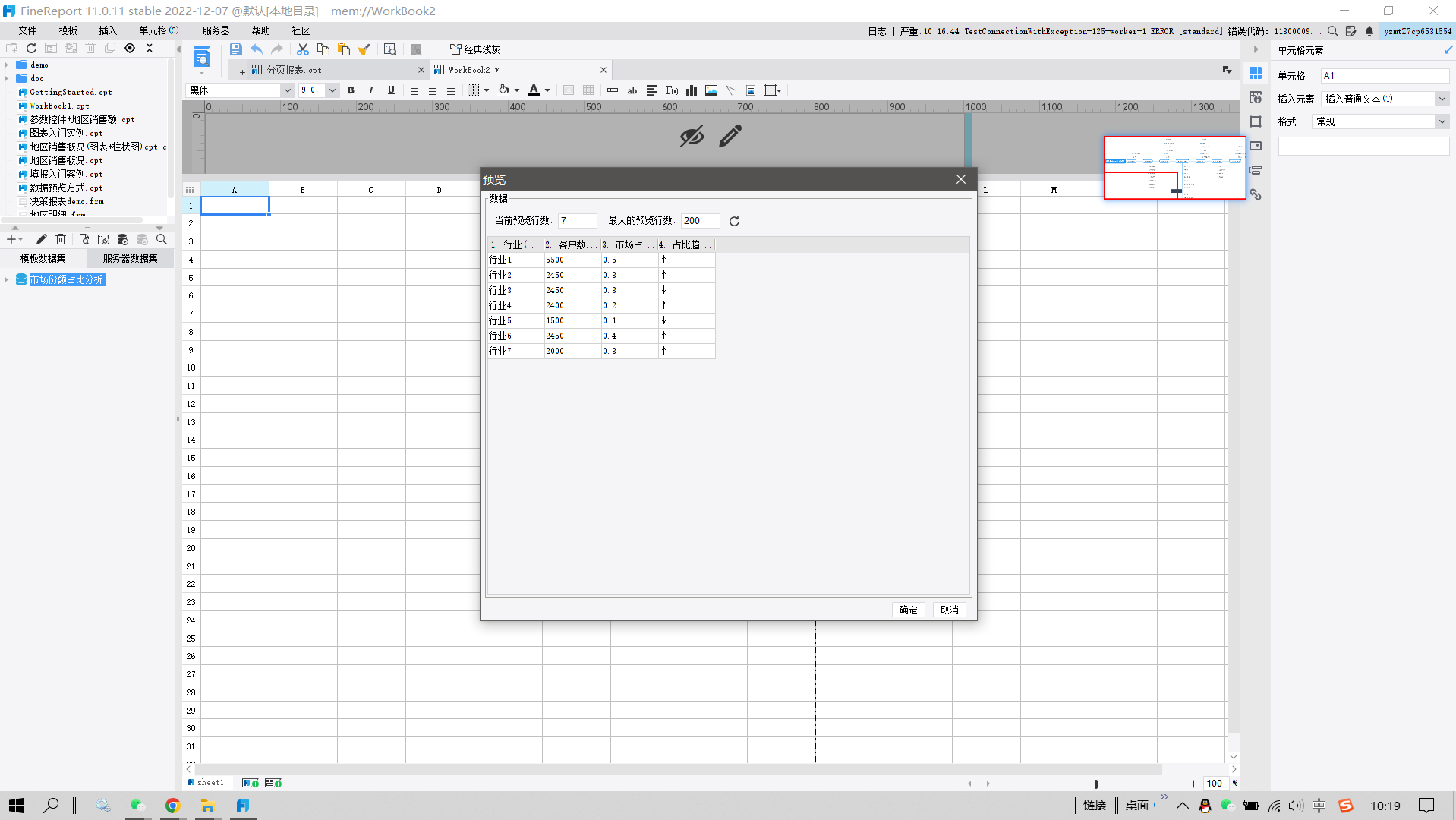Screen dimensions: 1456x820
Task: Select the format painter brush icon
Action: (364, 49)
